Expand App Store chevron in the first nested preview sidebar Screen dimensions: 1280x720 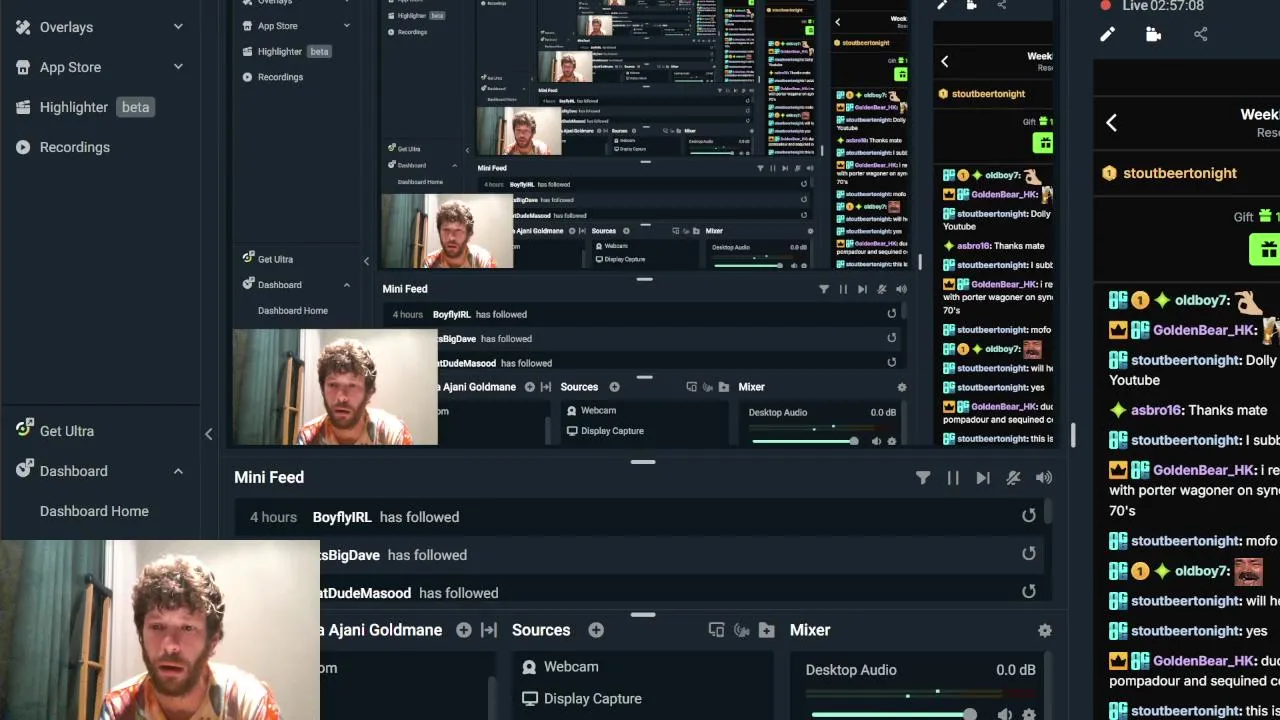click(x=347, y=26)
